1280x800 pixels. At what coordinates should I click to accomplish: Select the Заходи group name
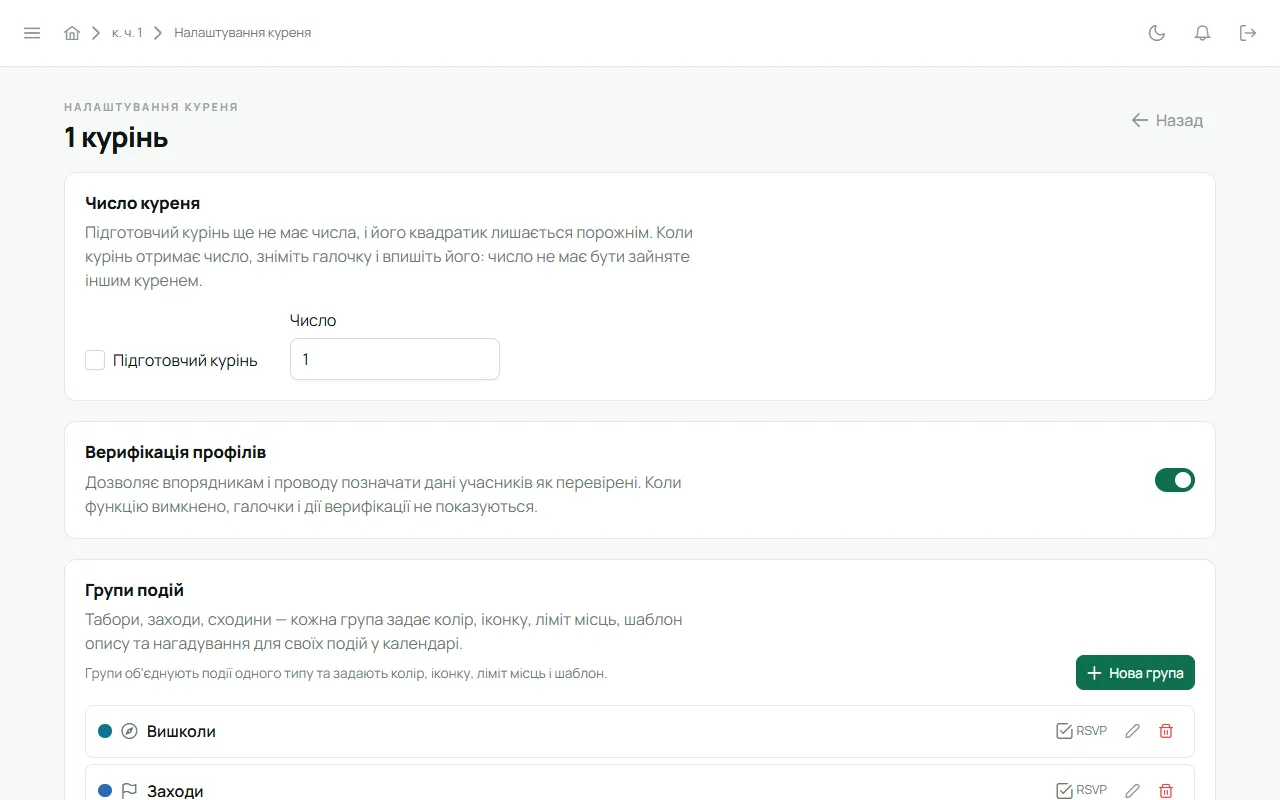coord(175,791)
